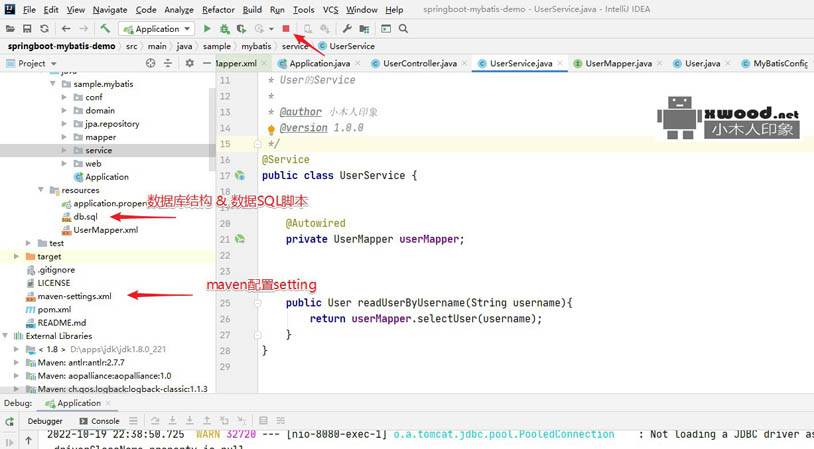Run with Coverage shield icon

(241, 29)
